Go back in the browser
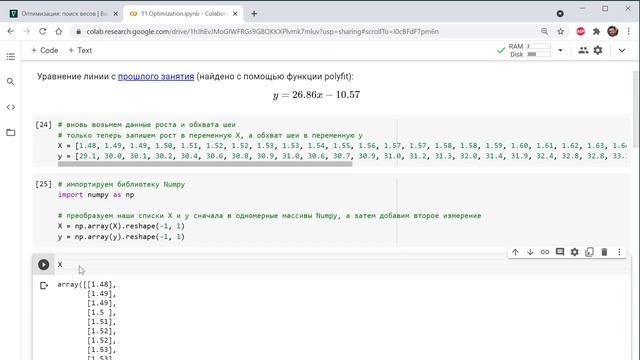640x360 pixels. (x=11, y=31)
